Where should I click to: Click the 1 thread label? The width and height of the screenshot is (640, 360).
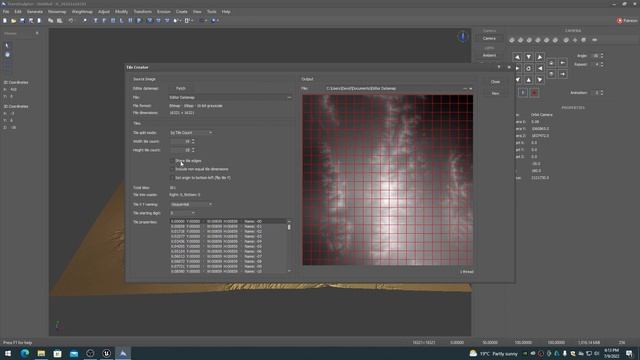coord(467,272)
